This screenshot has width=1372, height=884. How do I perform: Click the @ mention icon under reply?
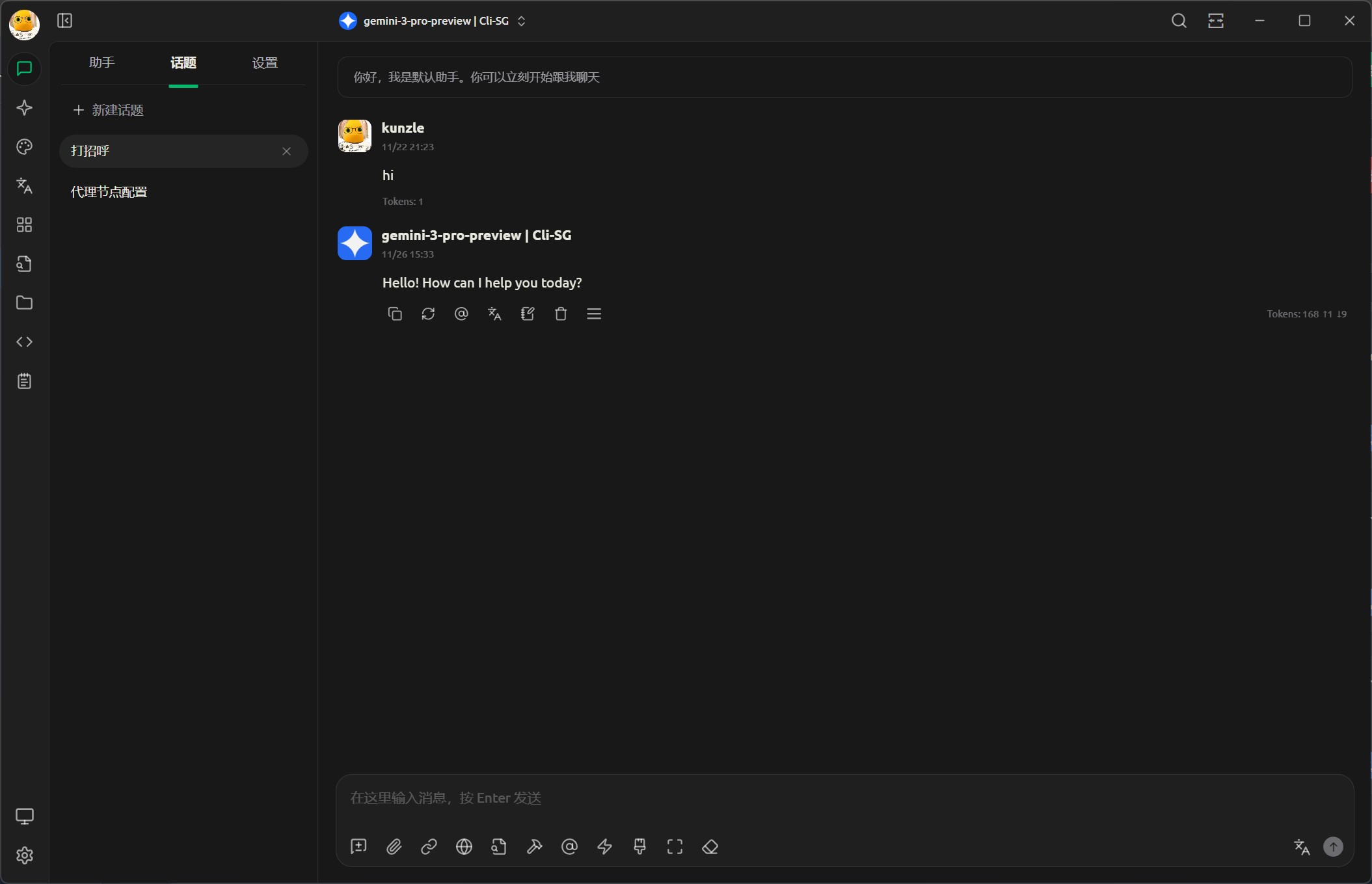tap(461, 314)
